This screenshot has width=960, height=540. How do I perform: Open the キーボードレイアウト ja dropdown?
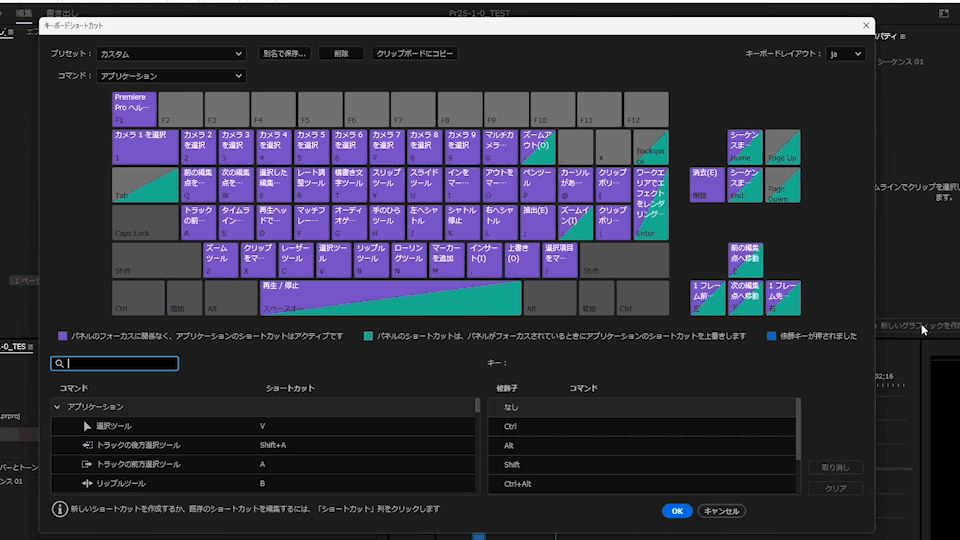point(846,54)
